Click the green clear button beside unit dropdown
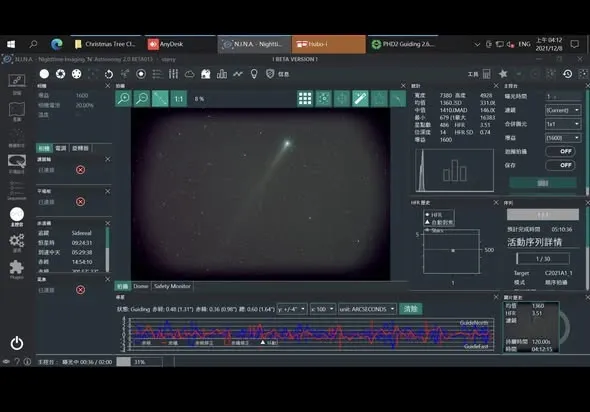 pyautogui.click(x=411, y=309)
